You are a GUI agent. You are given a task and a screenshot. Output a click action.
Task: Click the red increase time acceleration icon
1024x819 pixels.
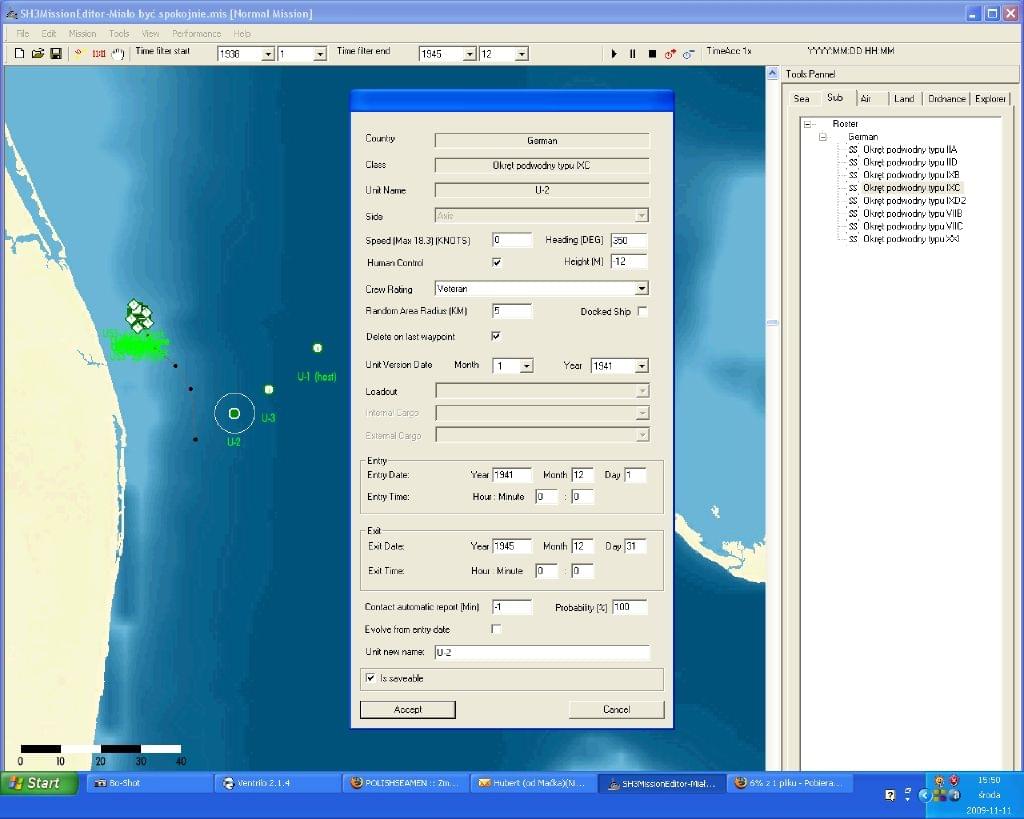670,54
